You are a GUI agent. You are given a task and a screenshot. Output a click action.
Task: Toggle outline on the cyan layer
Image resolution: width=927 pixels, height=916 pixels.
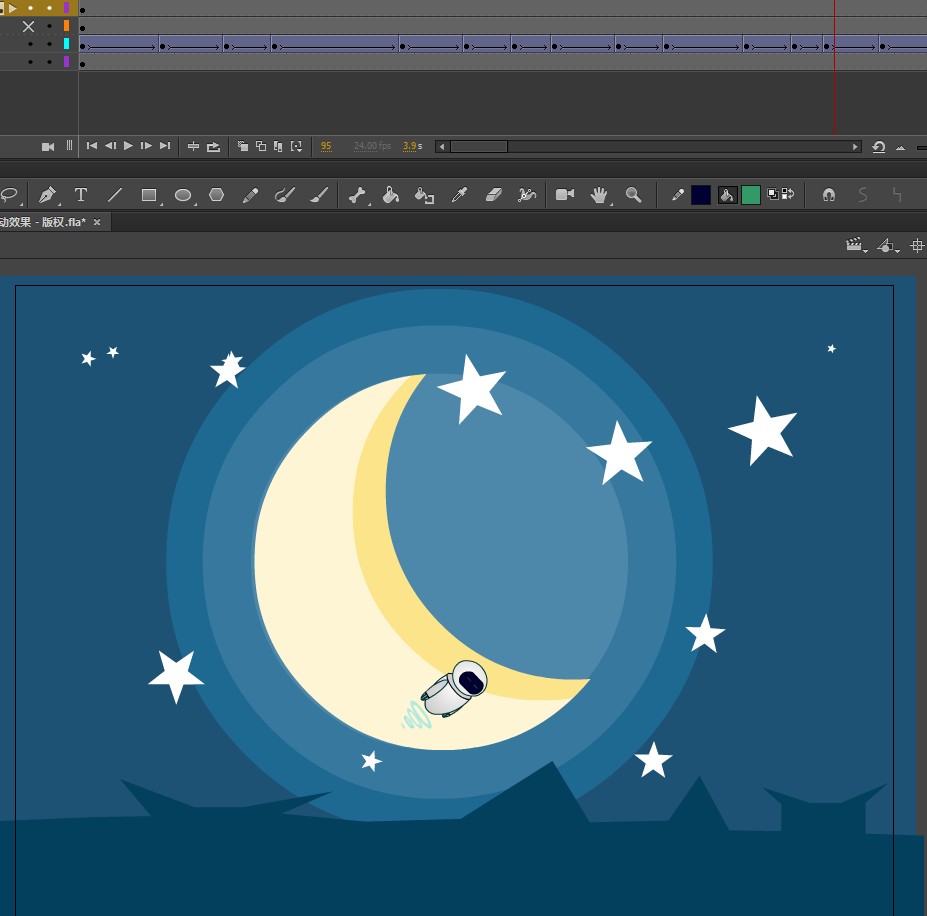pyautogui.click(x=67, y=44)
